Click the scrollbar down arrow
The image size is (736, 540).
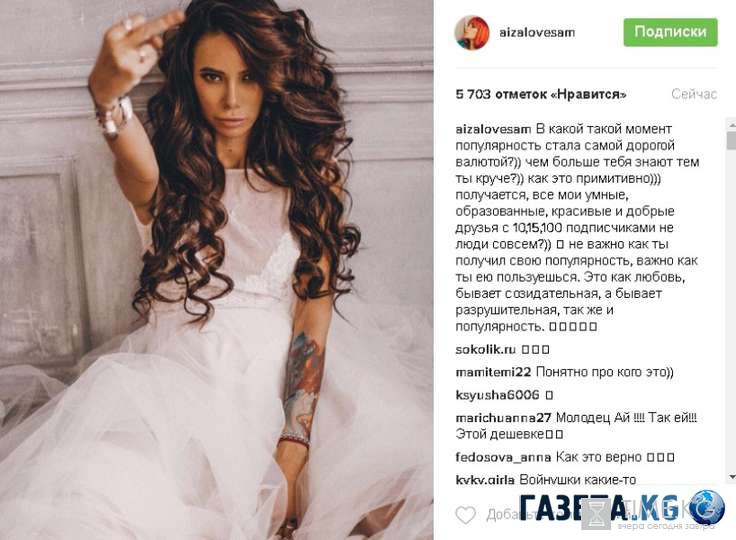(731, 477)
